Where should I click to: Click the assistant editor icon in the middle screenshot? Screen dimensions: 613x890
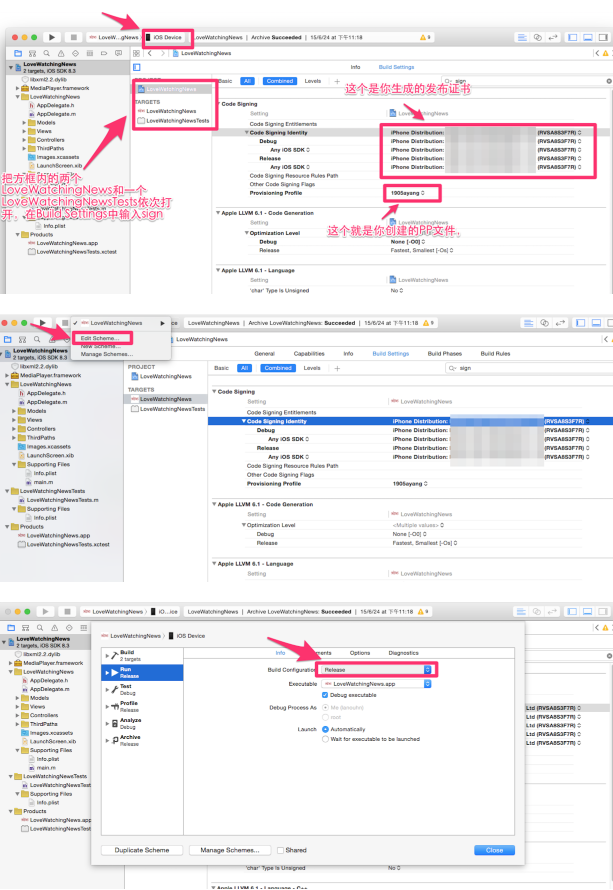(x=544, y=323)
